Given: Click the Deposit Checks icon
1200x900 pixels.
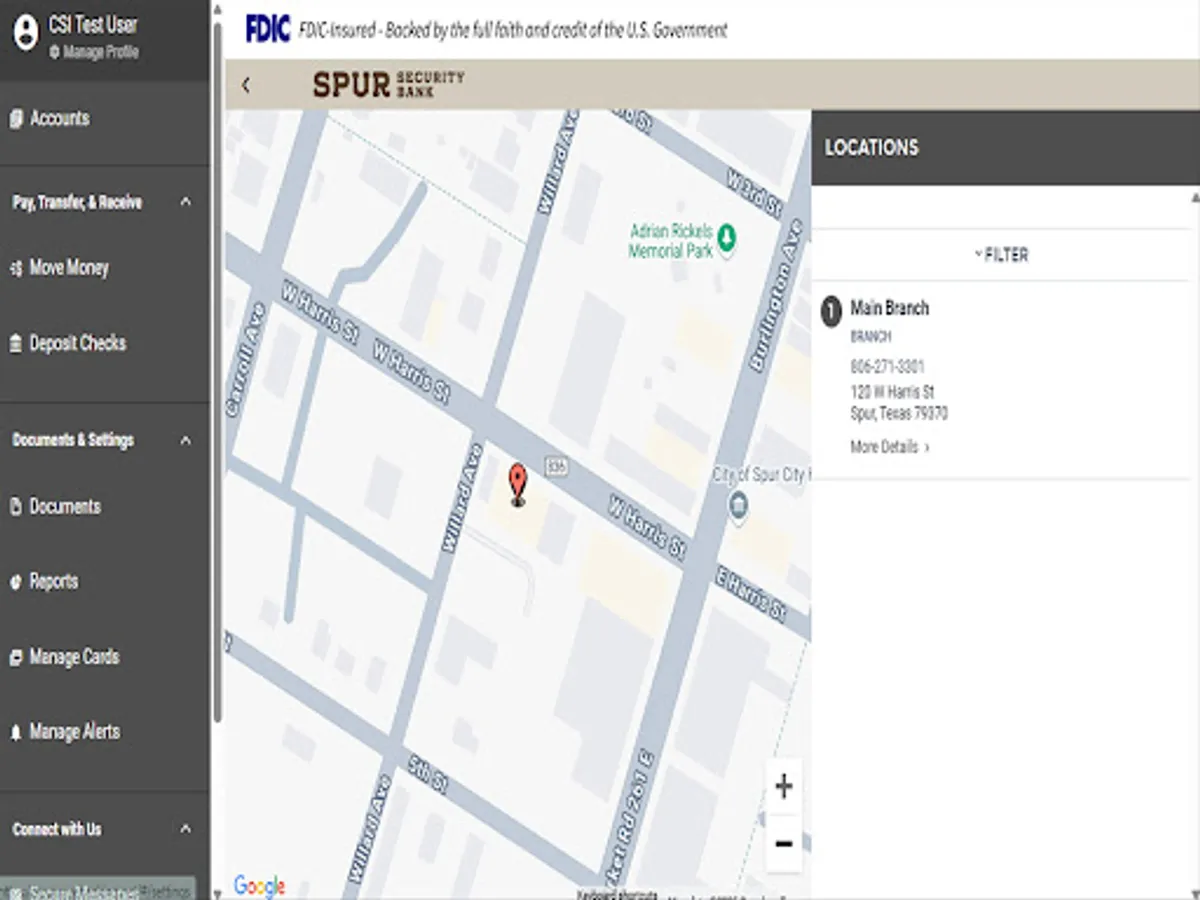Looking at the screenshot, I should [x=14, y=343].
